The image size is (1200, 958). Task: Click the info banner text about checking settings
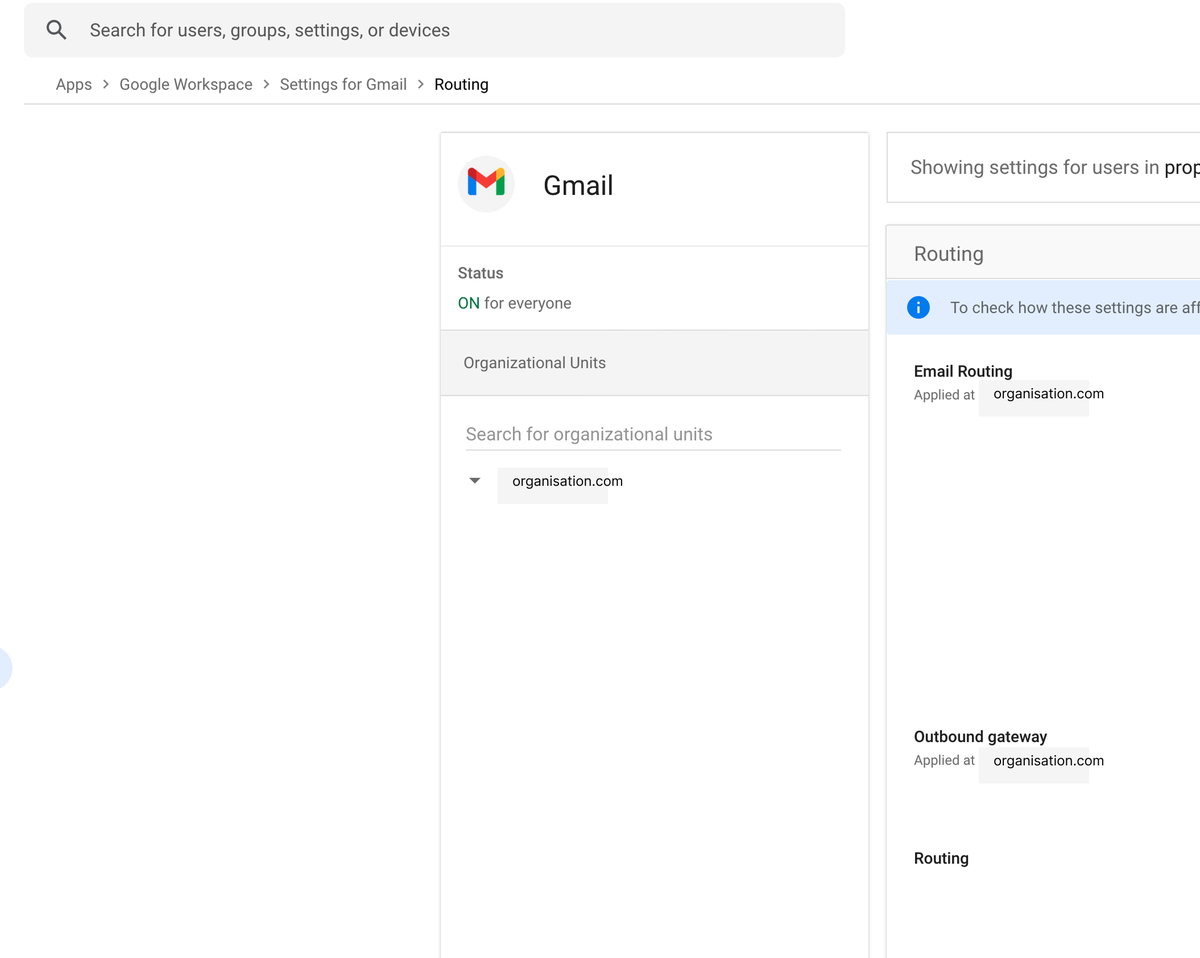[1074, 307]
